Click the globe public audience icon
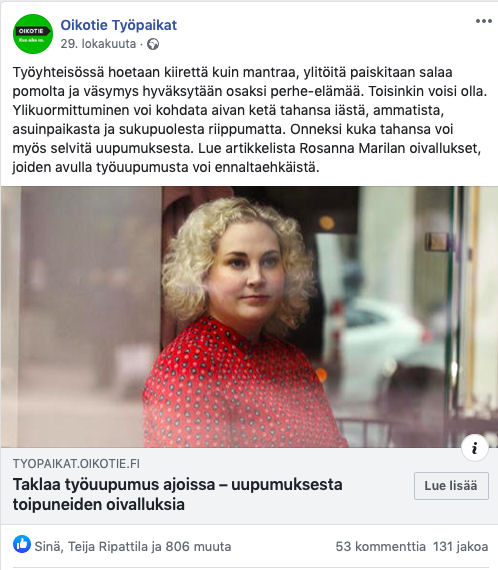The image size is (498, 570). pyautogui.click(x=153, y=44)
